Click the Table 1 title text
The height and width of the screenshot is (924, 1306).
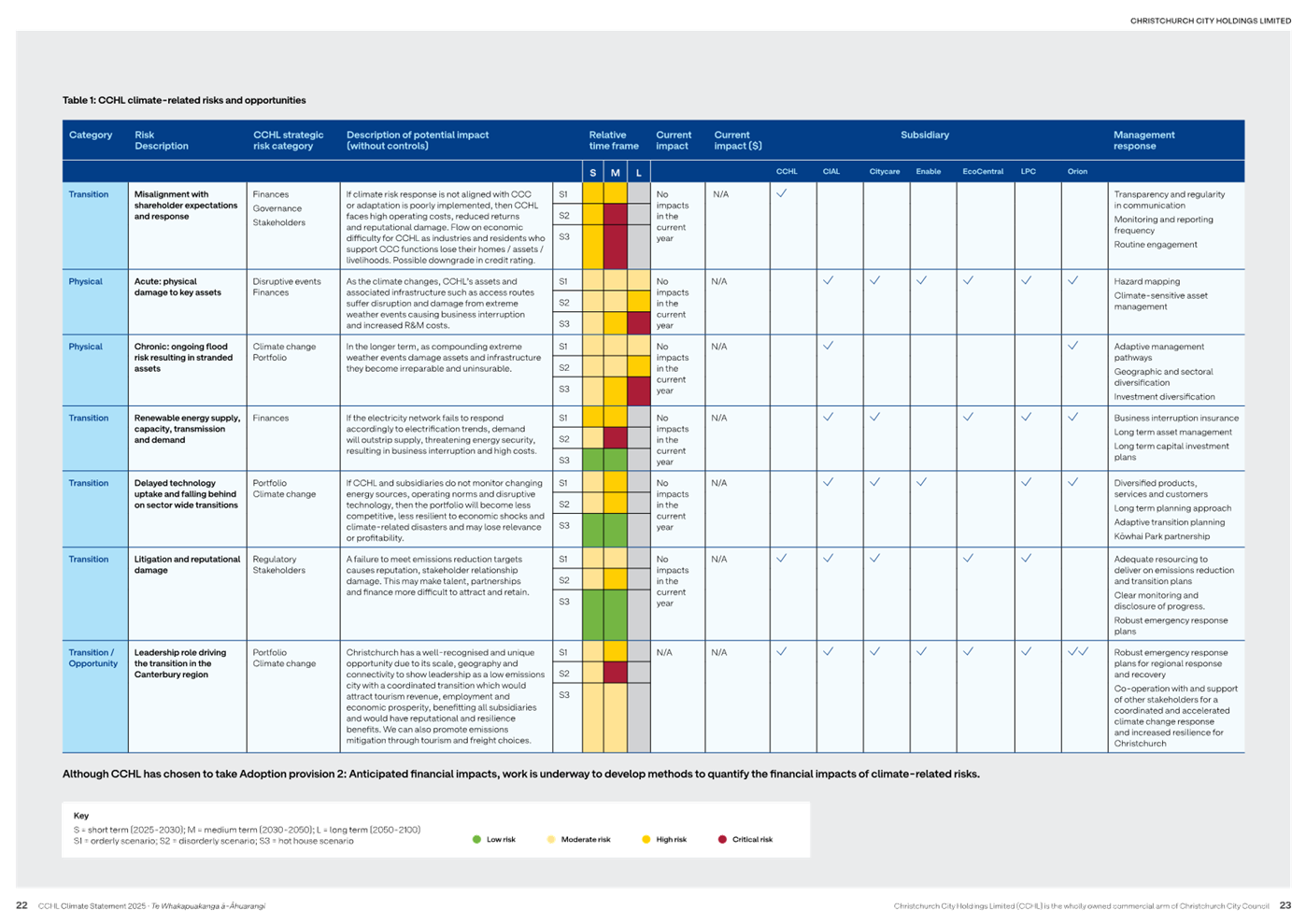tap(184, 100)
